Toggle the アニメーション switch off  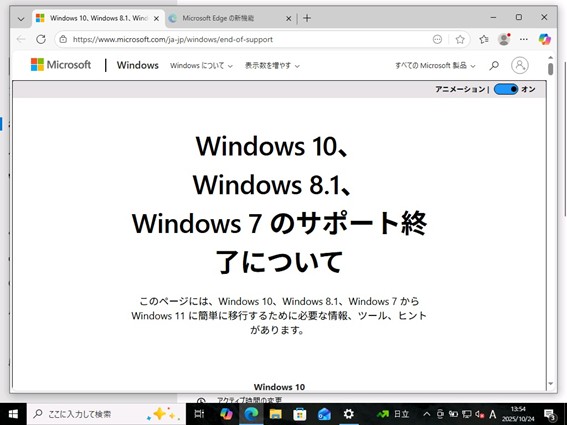tap(506, 89)
